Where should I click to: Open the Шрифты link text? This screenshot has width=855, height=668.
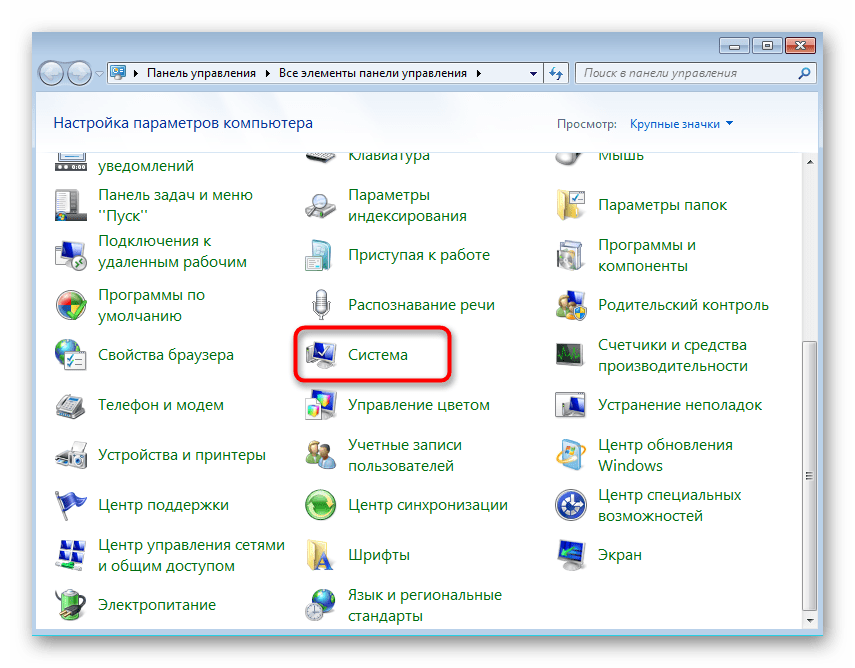(379, 555)
